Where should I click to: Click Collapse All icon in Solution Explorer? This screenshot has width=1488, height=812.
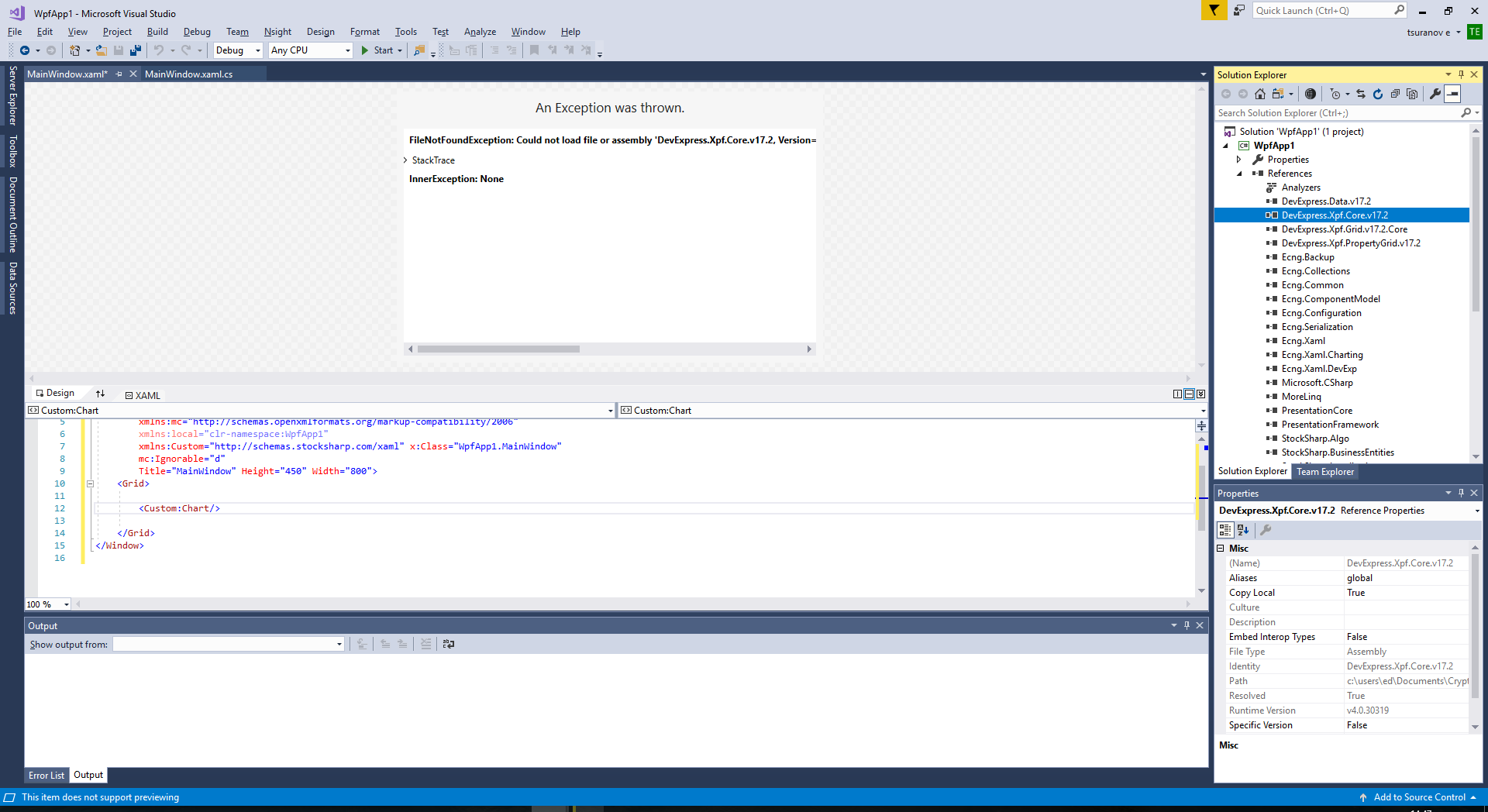[x=1395, y=94]
